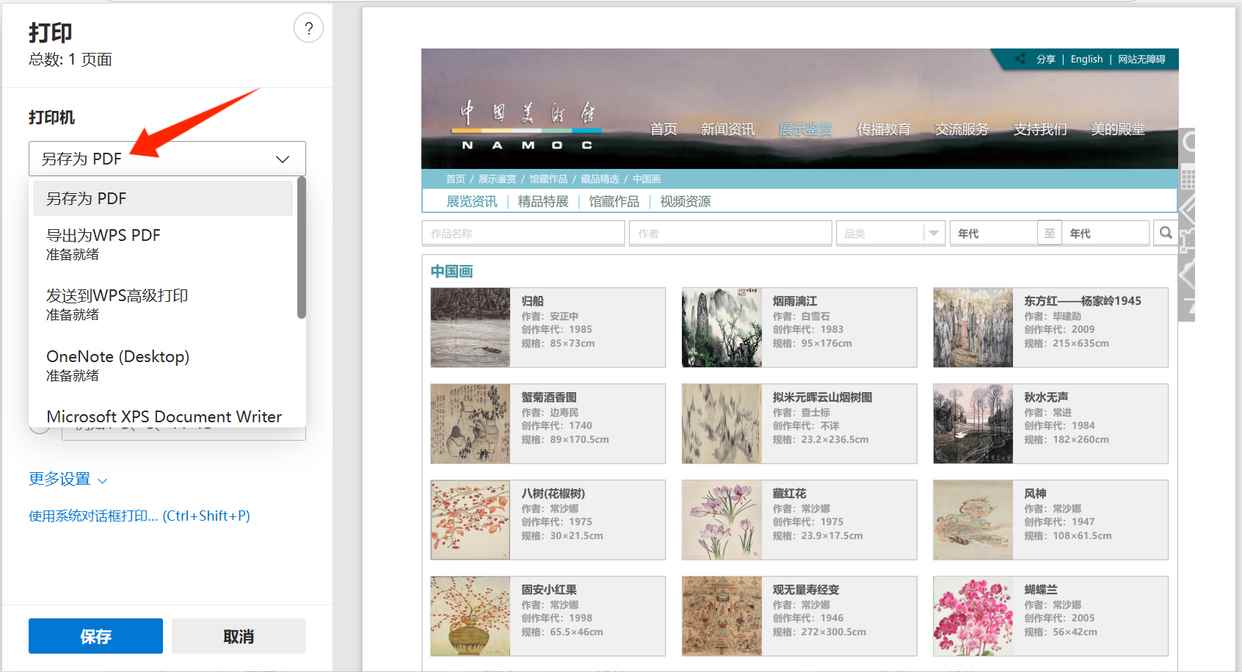Open 使用系统对话框打印 link
Screen dimensions: 1242x672
coord(139,516)
